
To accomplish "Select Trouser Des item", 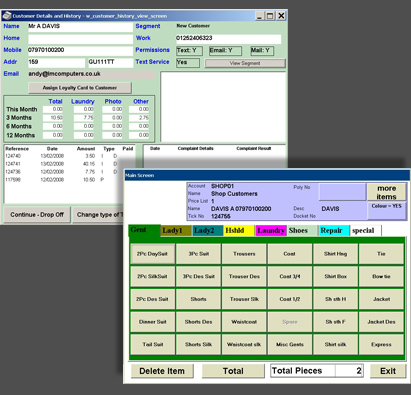I will pyautogui.click(x=244, y=277).
